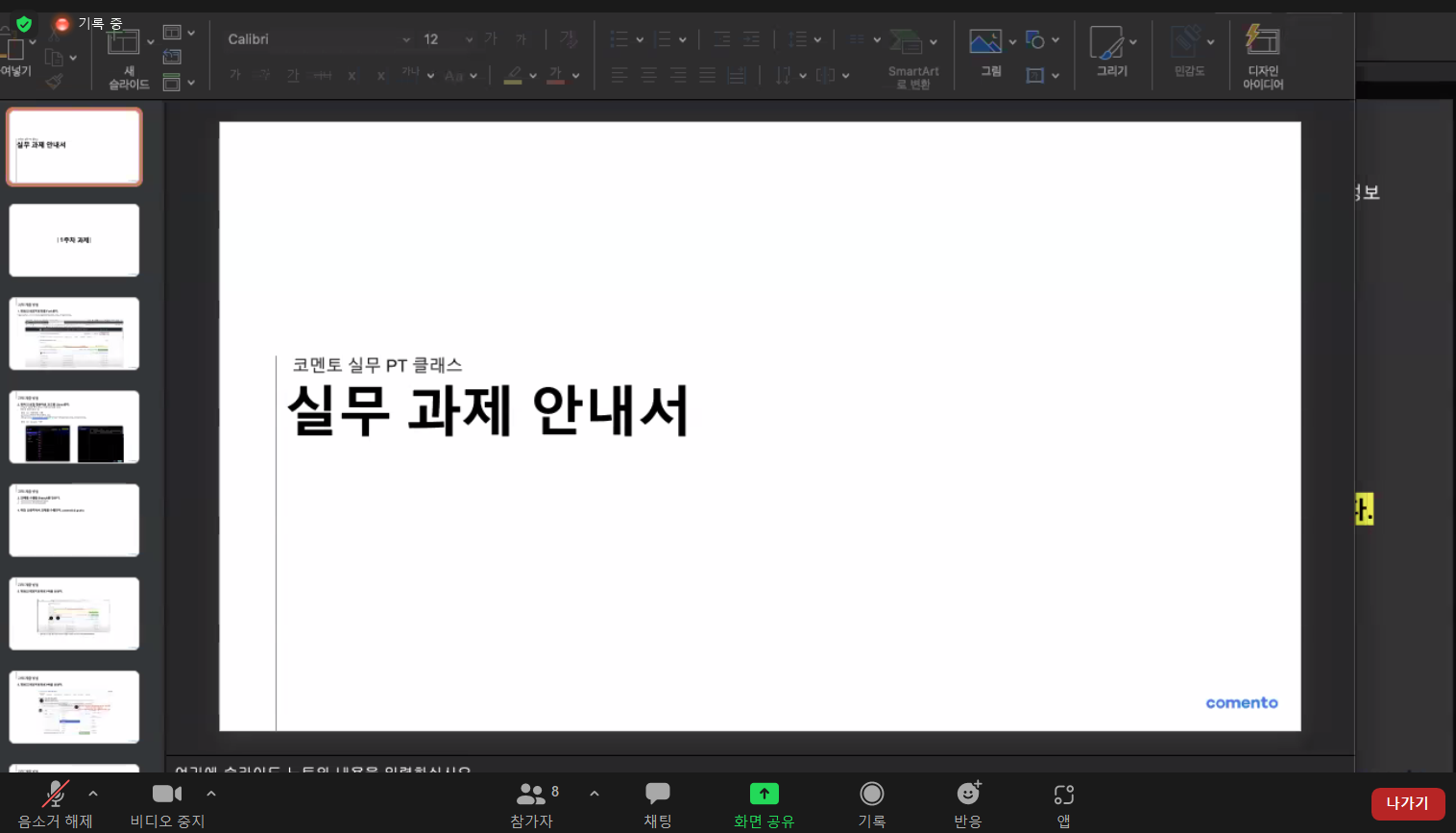Click the red recording indicator
The height and width of the screenshot is (833, 1456).
pos(62,23)
